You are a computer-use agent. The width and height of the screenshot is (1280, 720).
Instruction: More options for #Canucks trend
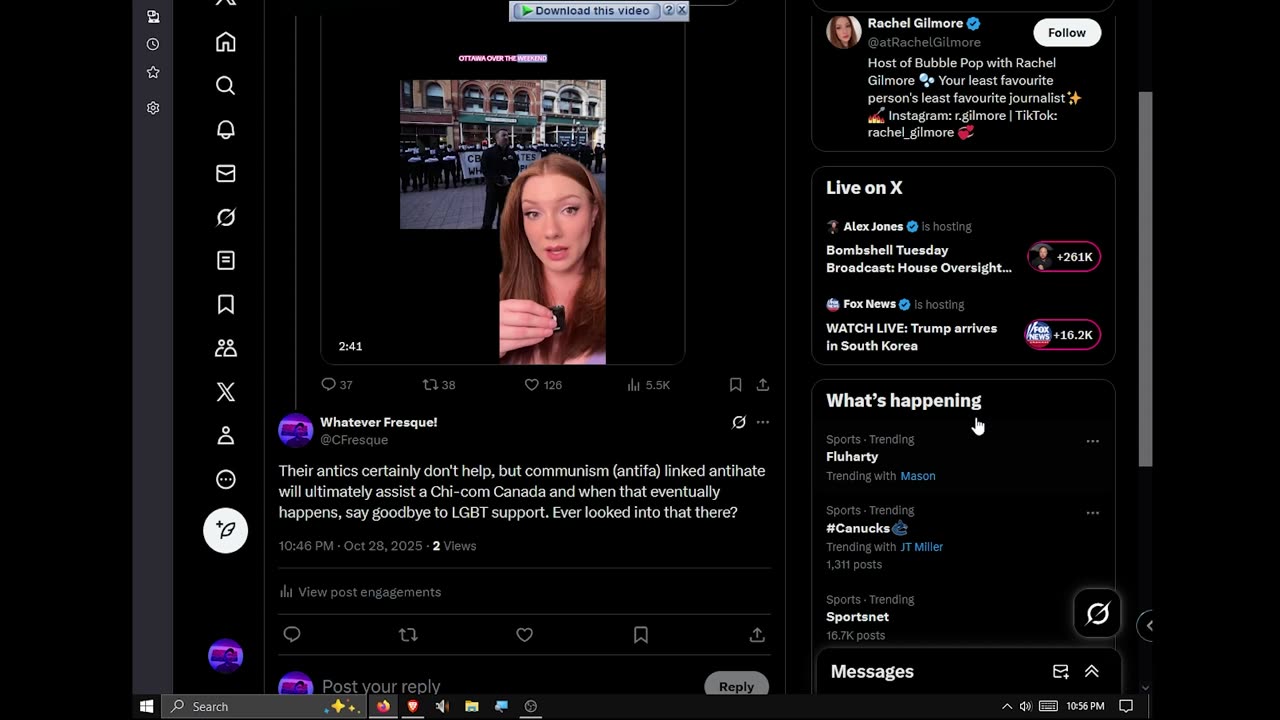pos(1092,513)
